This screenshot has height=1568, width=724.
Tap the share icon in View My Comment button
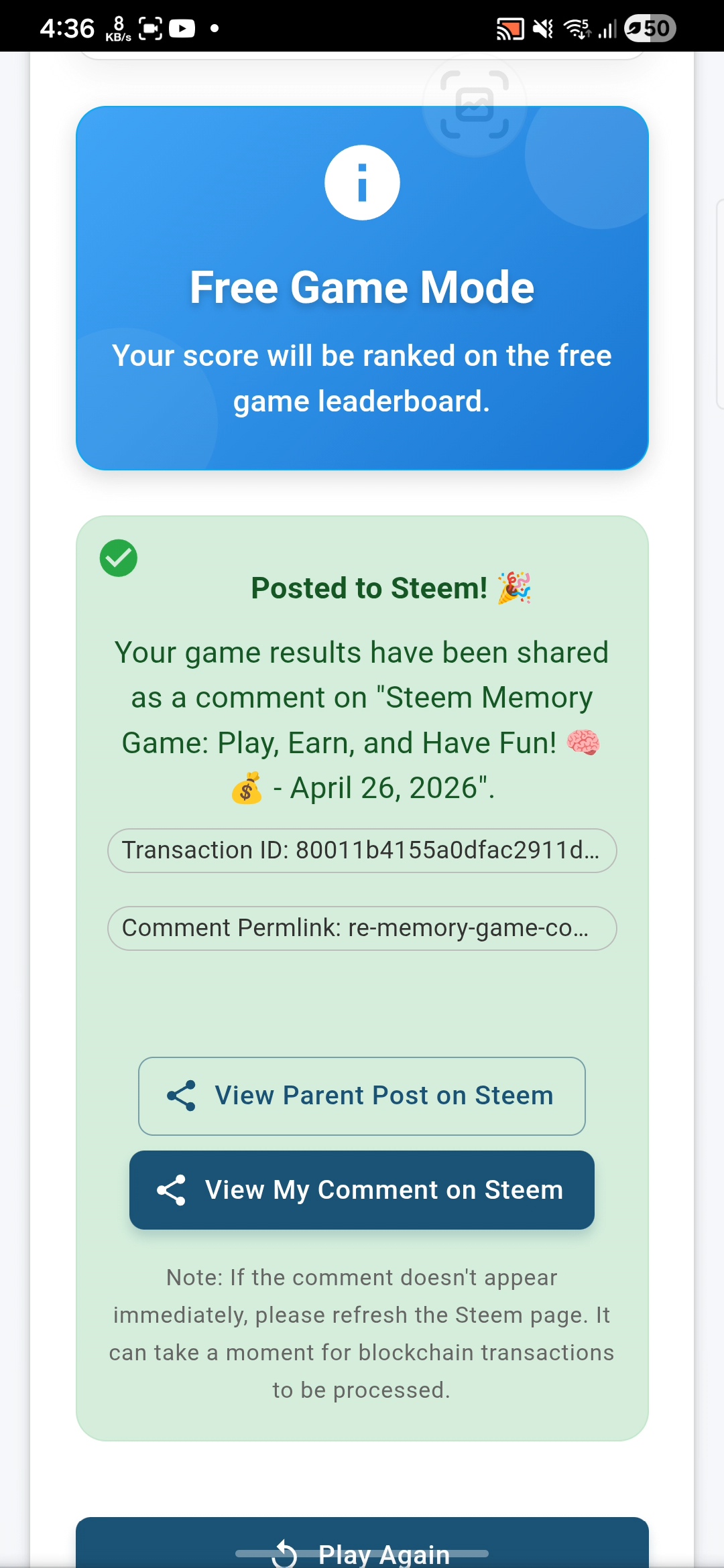(x=172, y=1190)
